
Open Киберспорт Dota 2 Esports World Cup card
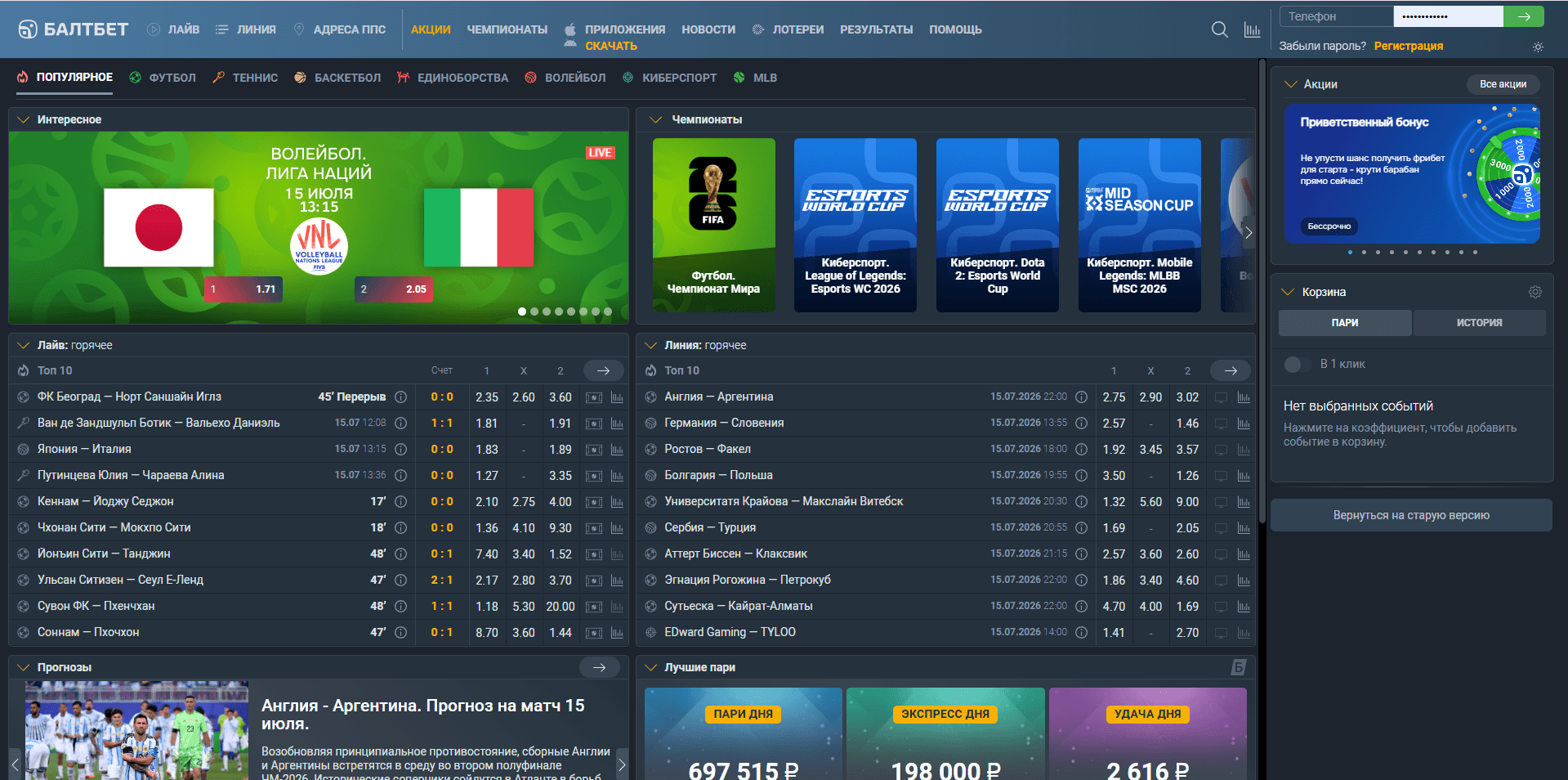pos(997,225)
